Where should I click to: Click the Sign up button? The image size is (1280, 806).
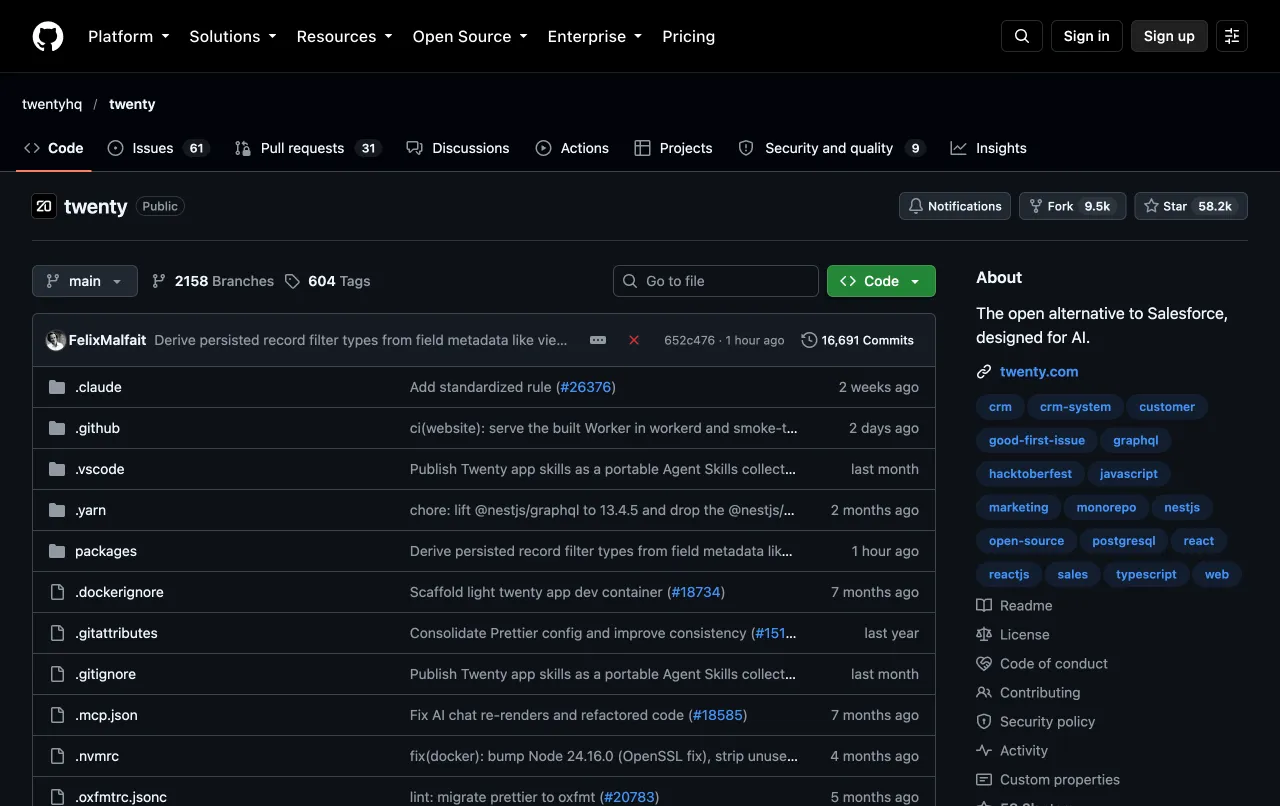tap(1169, 36)
